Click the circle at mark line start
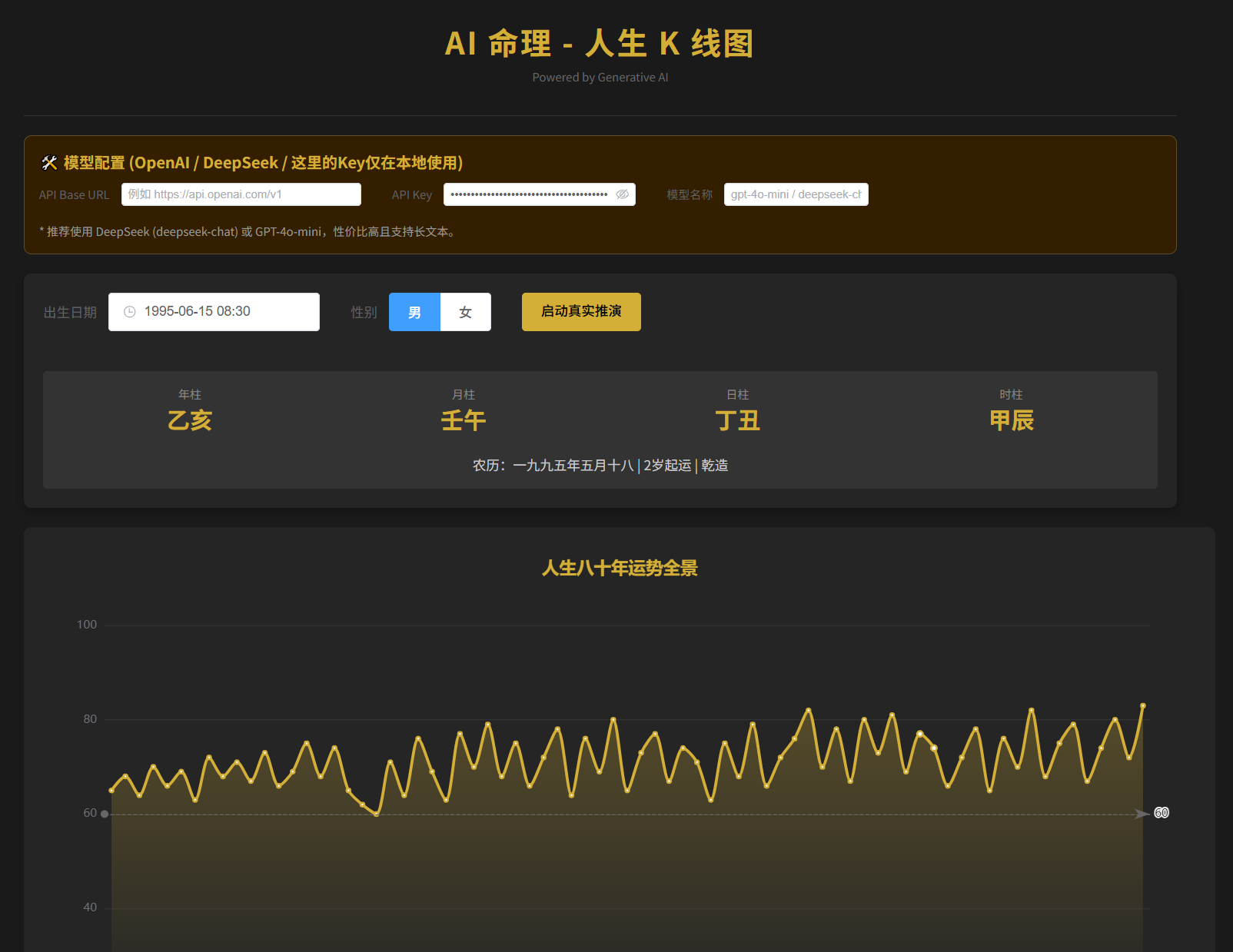This screenshot has width=1233, height=952. point(105,814)
